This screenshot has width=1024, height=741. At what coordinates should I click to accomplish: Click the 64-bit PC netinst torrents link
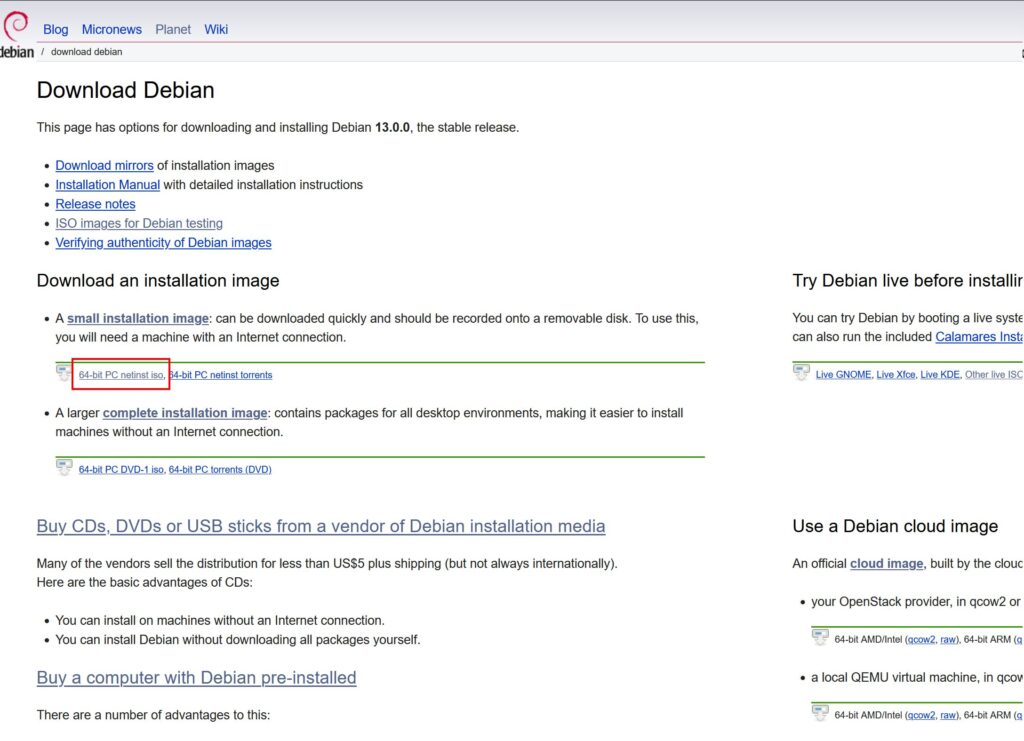[221, 375]
